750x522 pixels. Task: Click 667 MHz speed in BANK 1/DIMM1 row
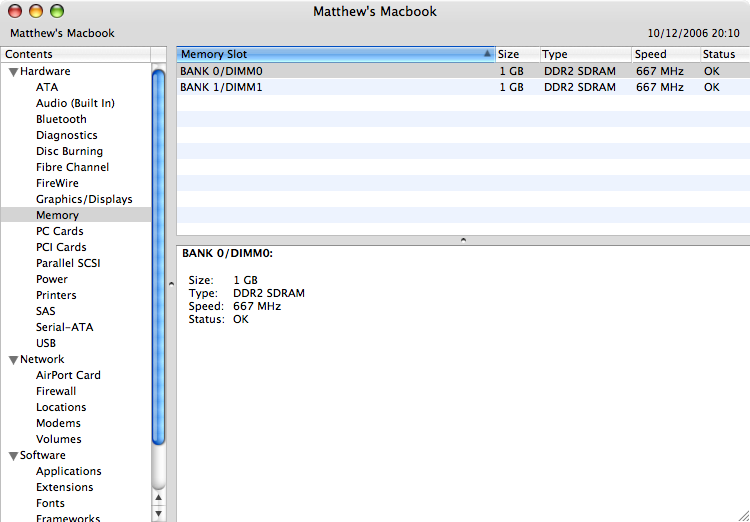(x=660, y=88)
